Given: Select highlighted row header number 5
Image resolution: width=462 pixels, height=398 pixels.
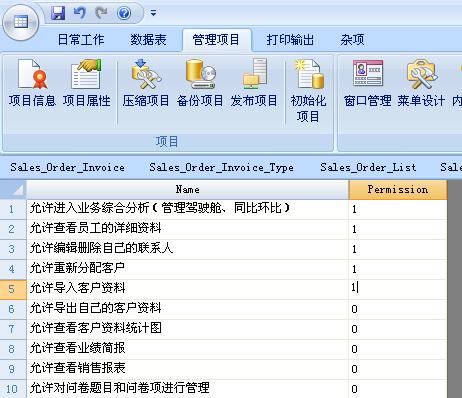Looking at the screenshot, I should click(x=13, y=289).
